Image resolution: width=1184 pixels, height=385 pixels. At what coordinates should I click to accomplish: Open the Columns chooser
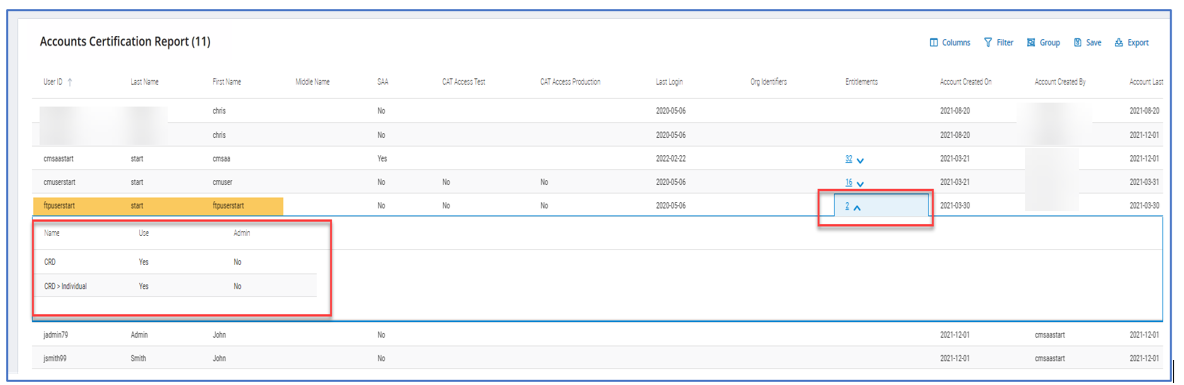pos(949,43)
